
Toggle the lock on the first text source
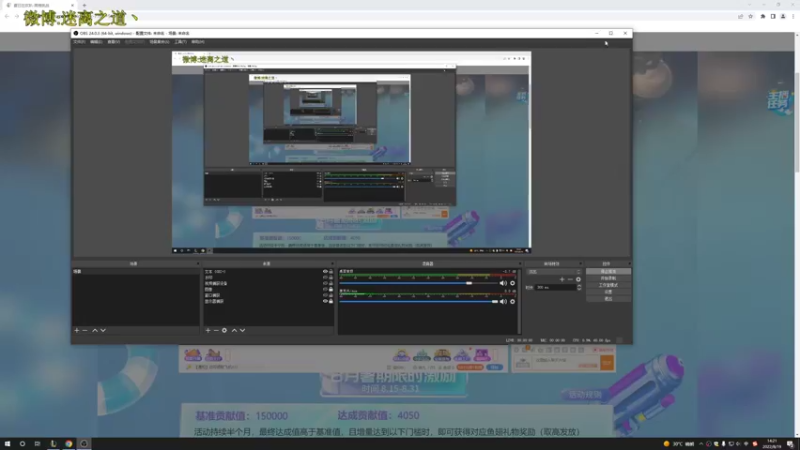pos(331,271)
